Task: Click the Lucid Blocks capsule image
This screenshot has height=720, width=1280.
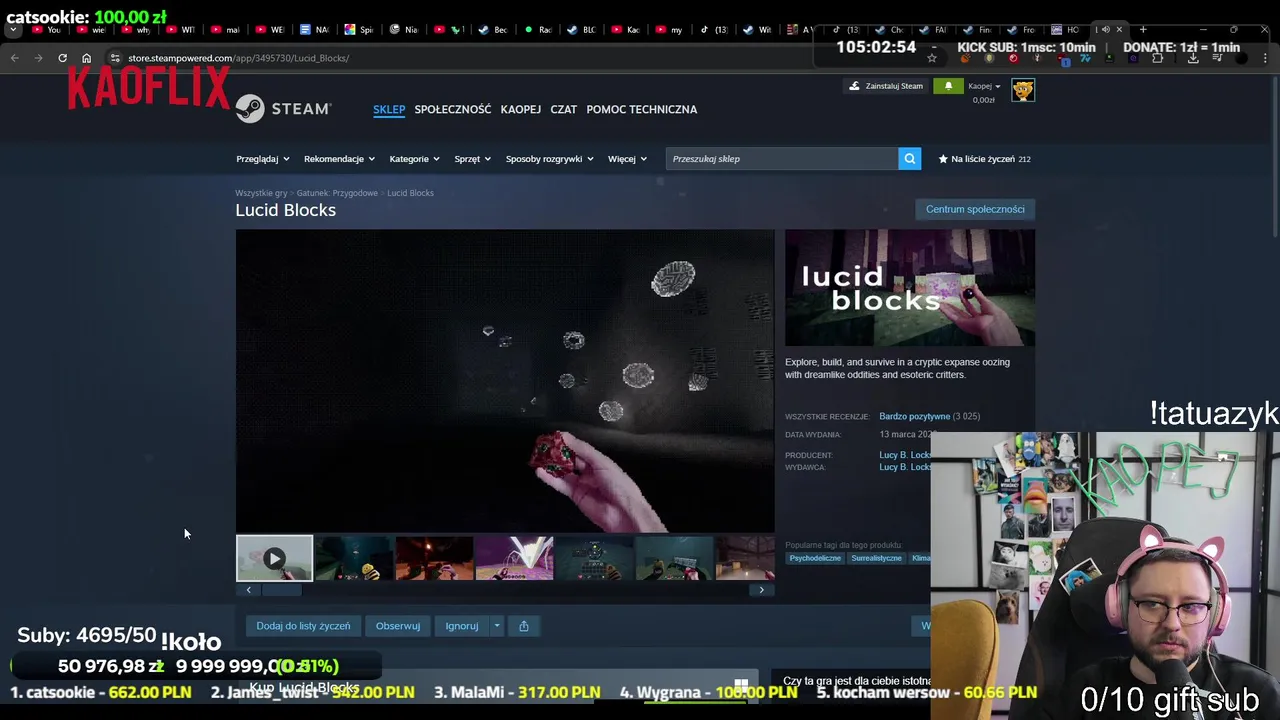Action: (910, 288)
